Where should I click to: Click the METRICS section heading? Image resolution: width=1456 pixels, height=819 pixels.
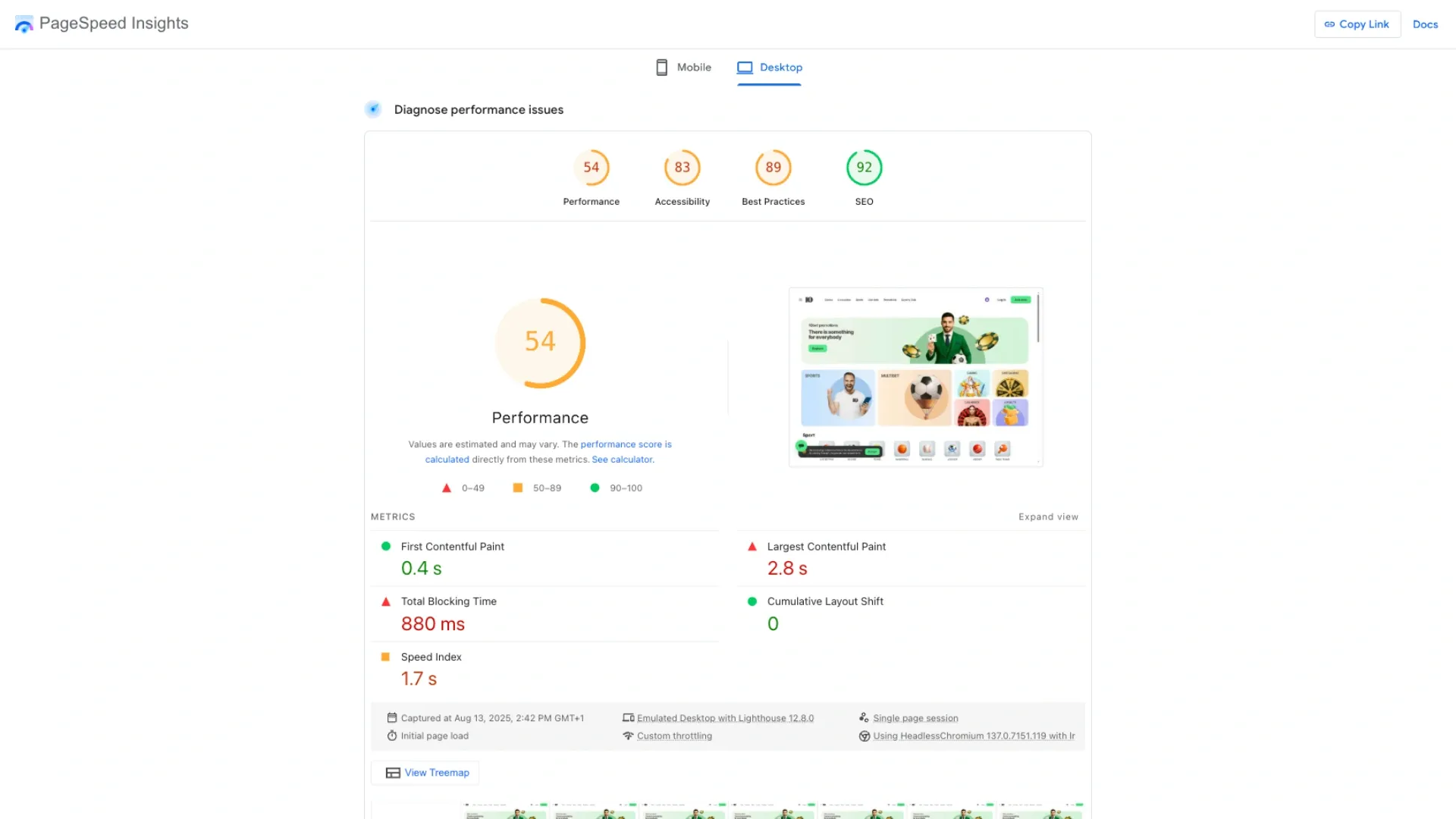click(393, 517)
